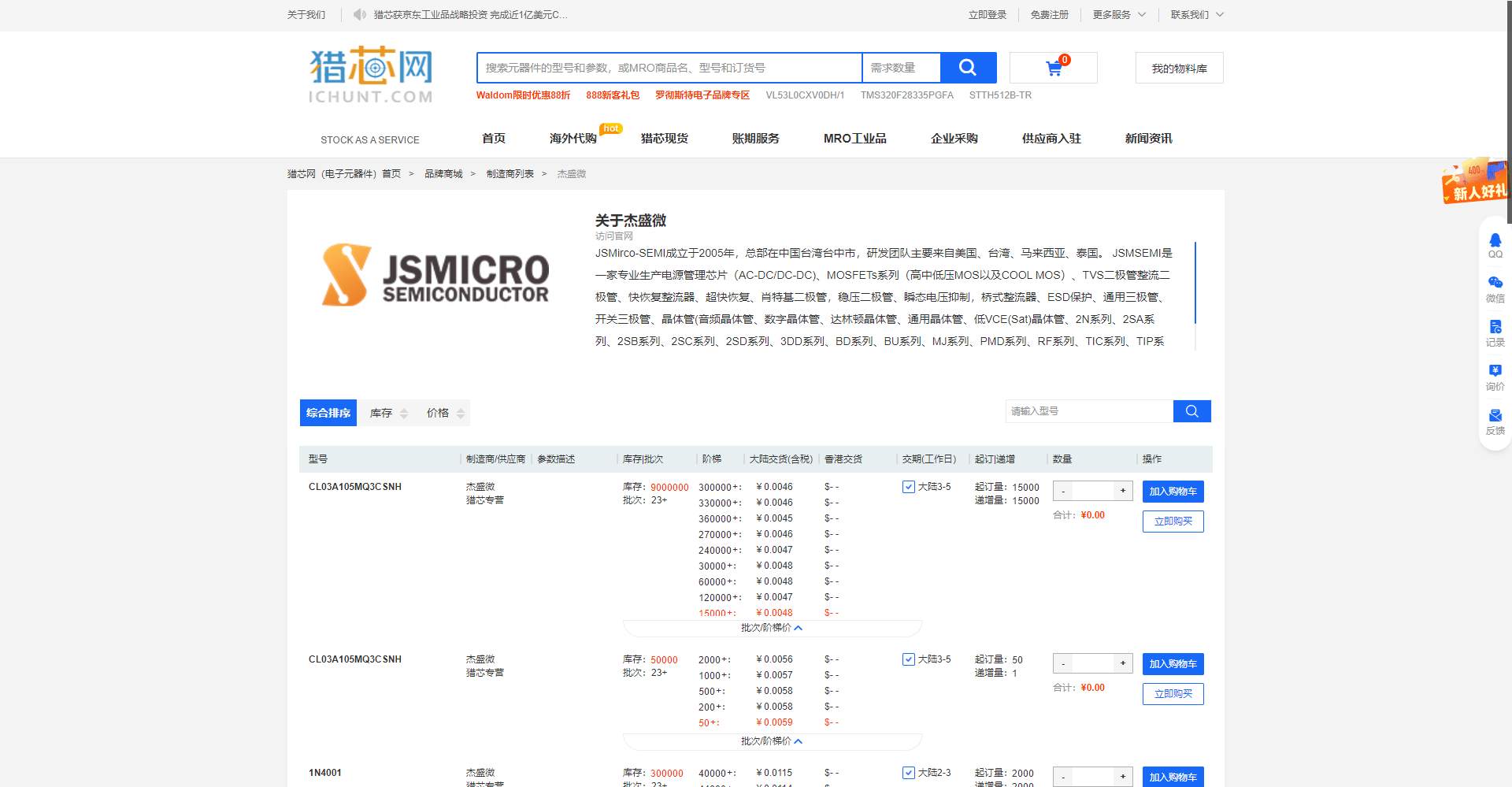Open 企业采购 navigation item

(954, 138)
